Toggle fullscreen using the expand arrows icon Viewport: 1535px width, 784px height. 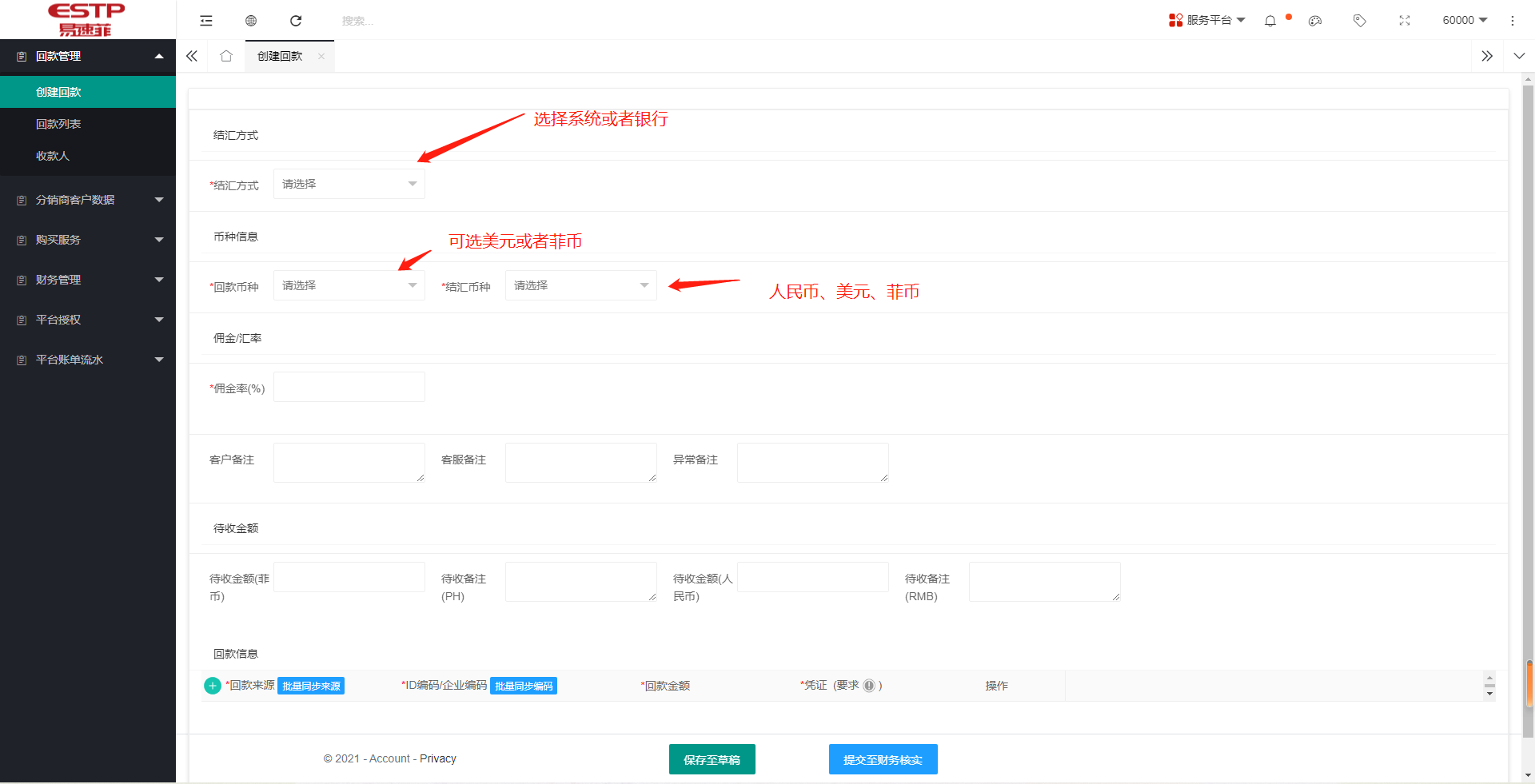(1405, 21)
